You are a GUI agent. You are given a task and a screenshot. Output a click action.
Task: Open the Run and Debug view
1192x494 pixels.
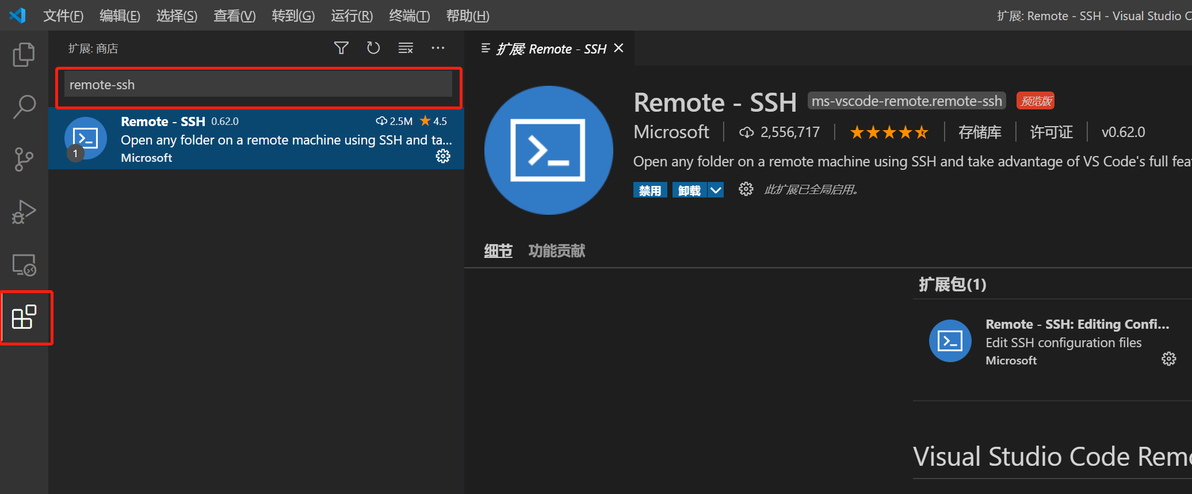tap(24, 212)
